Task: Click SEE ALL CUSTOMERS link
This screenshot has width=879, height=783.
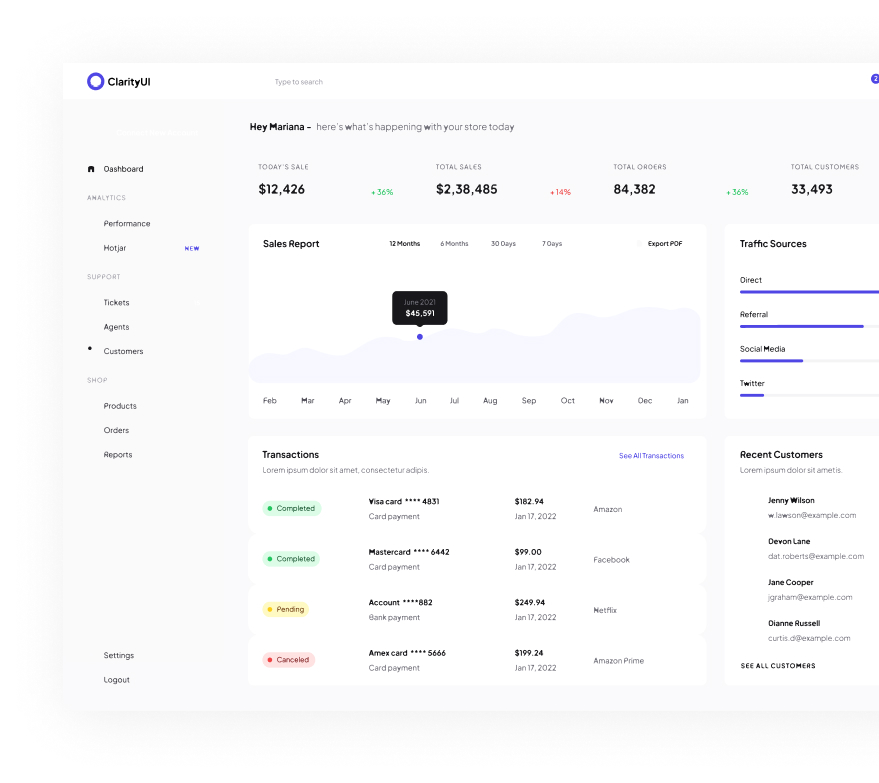Action: (777, 666)
